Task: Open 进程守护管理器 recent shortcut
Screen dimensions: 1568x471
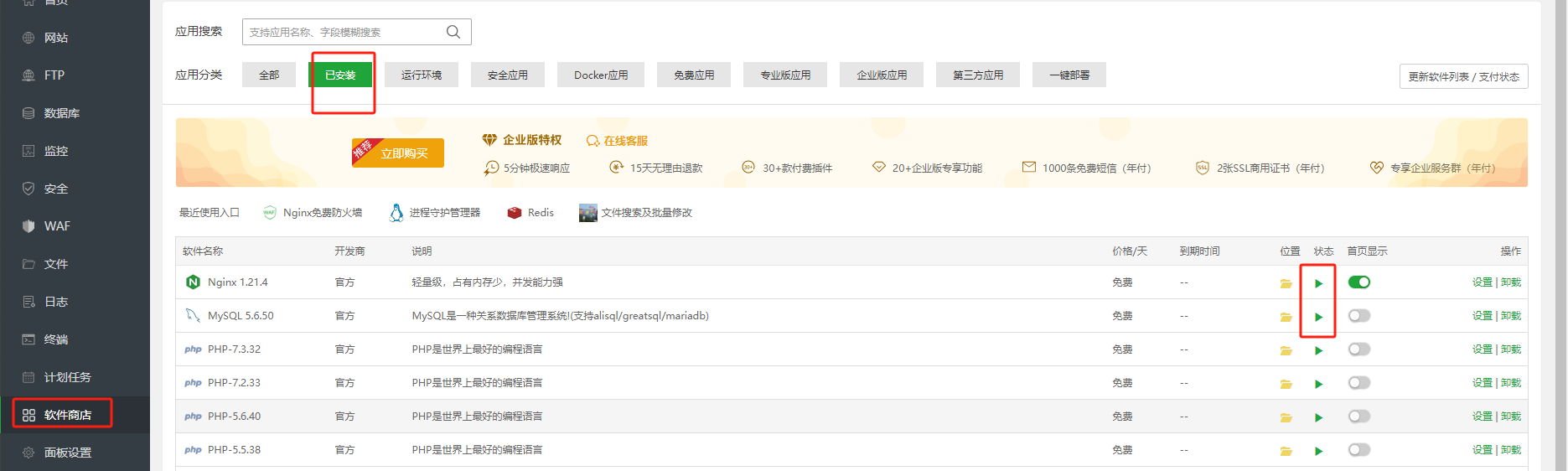Action: (x=435, y=213)
